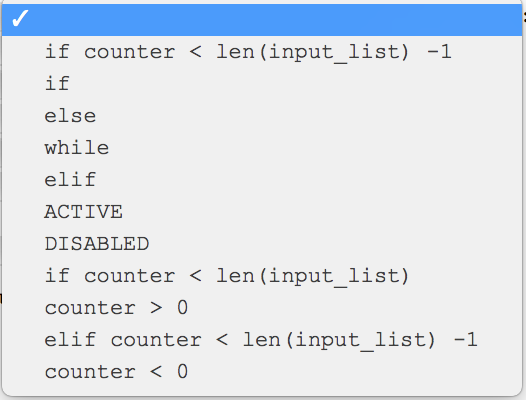This screenshot has height=400, width=526.
Task: Select the 'DISABLED' option
Action: (x=262, y=244)
